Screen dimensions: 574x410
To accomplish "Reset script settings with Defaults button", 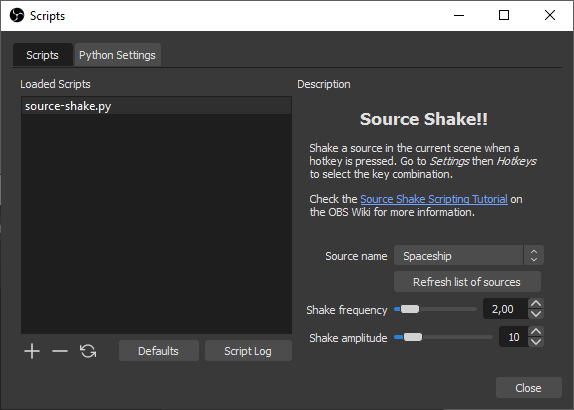I will [x=159, y=351].
